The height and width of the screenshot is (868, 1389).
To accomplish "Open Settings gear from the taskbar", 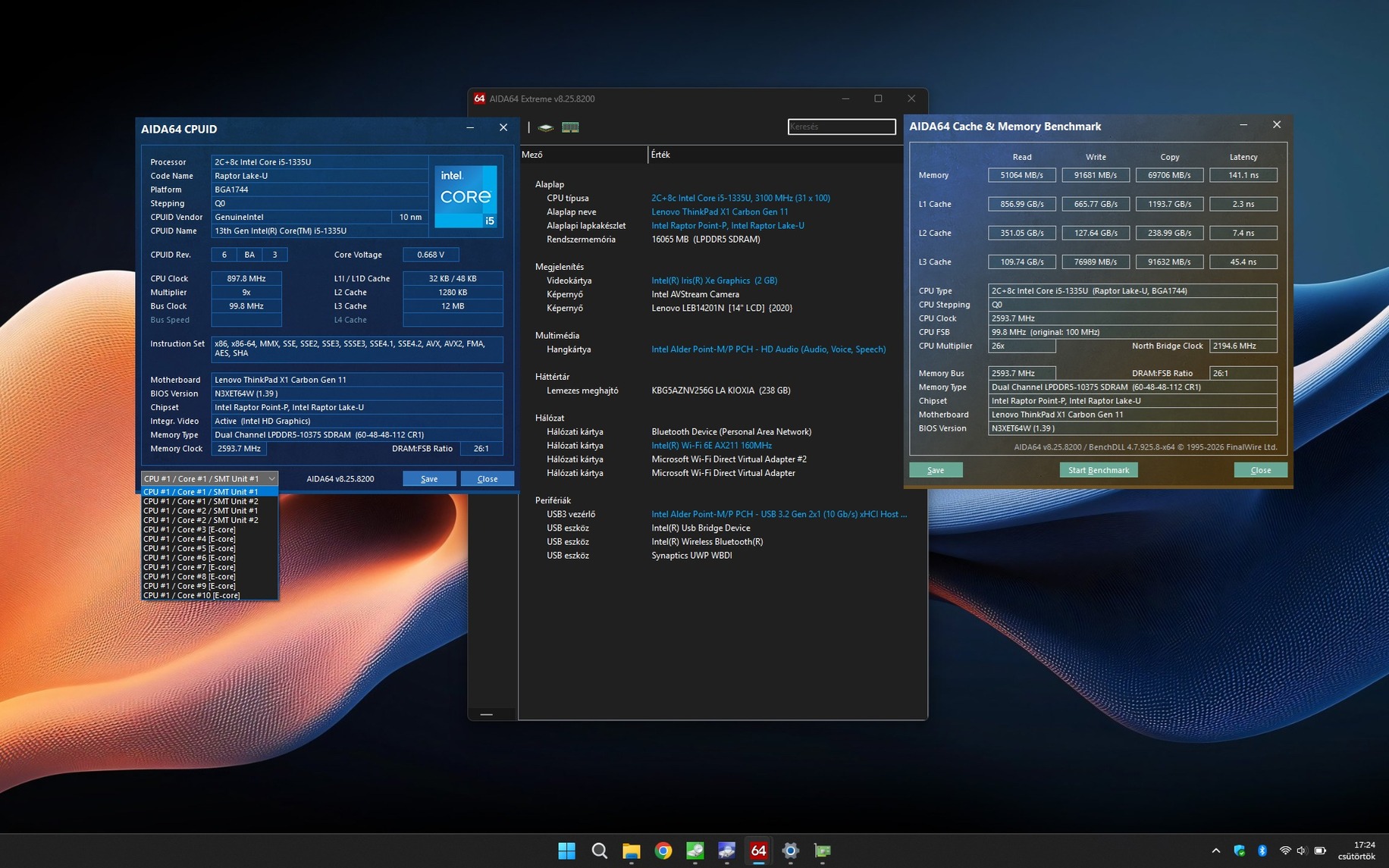I will pyautogui.click(x=790, y=851).
